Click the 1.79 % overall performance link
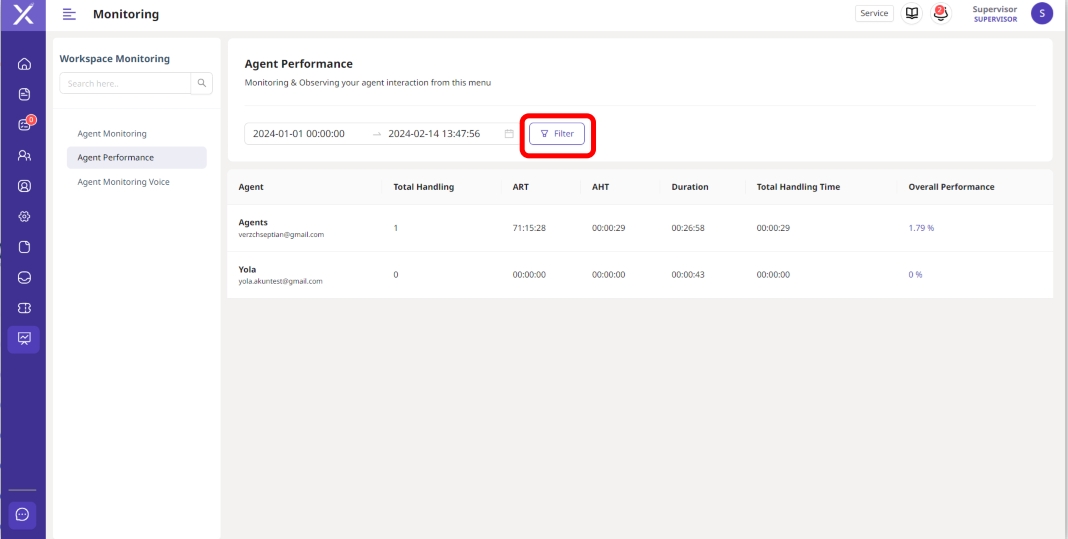 pyautogui.click(x=921, y=228)
